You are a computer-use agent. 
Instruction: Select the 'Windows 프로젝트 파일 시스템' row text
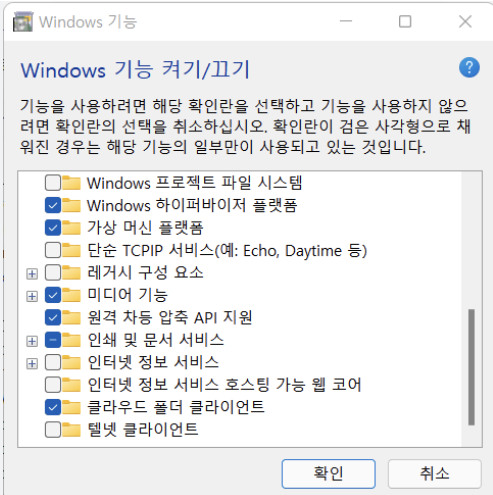194,183
